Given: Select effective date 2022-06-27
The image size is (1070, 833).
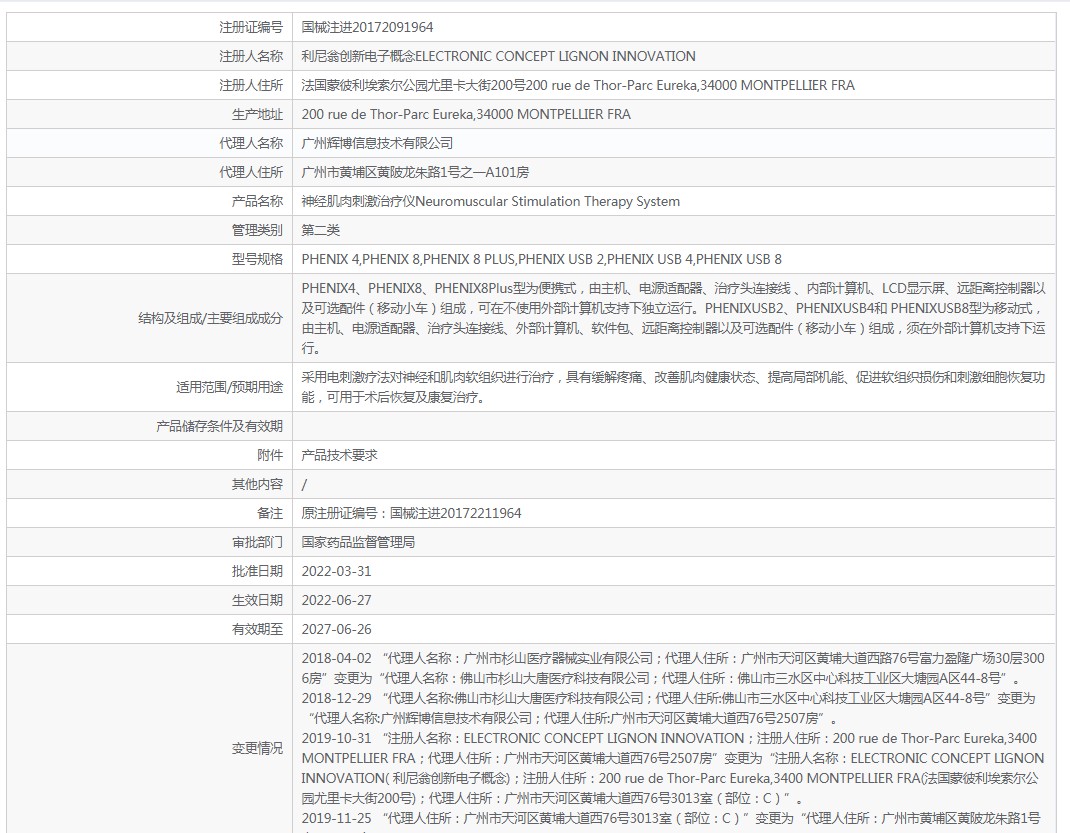Looking at the screenshot, I should coord(336,600).
